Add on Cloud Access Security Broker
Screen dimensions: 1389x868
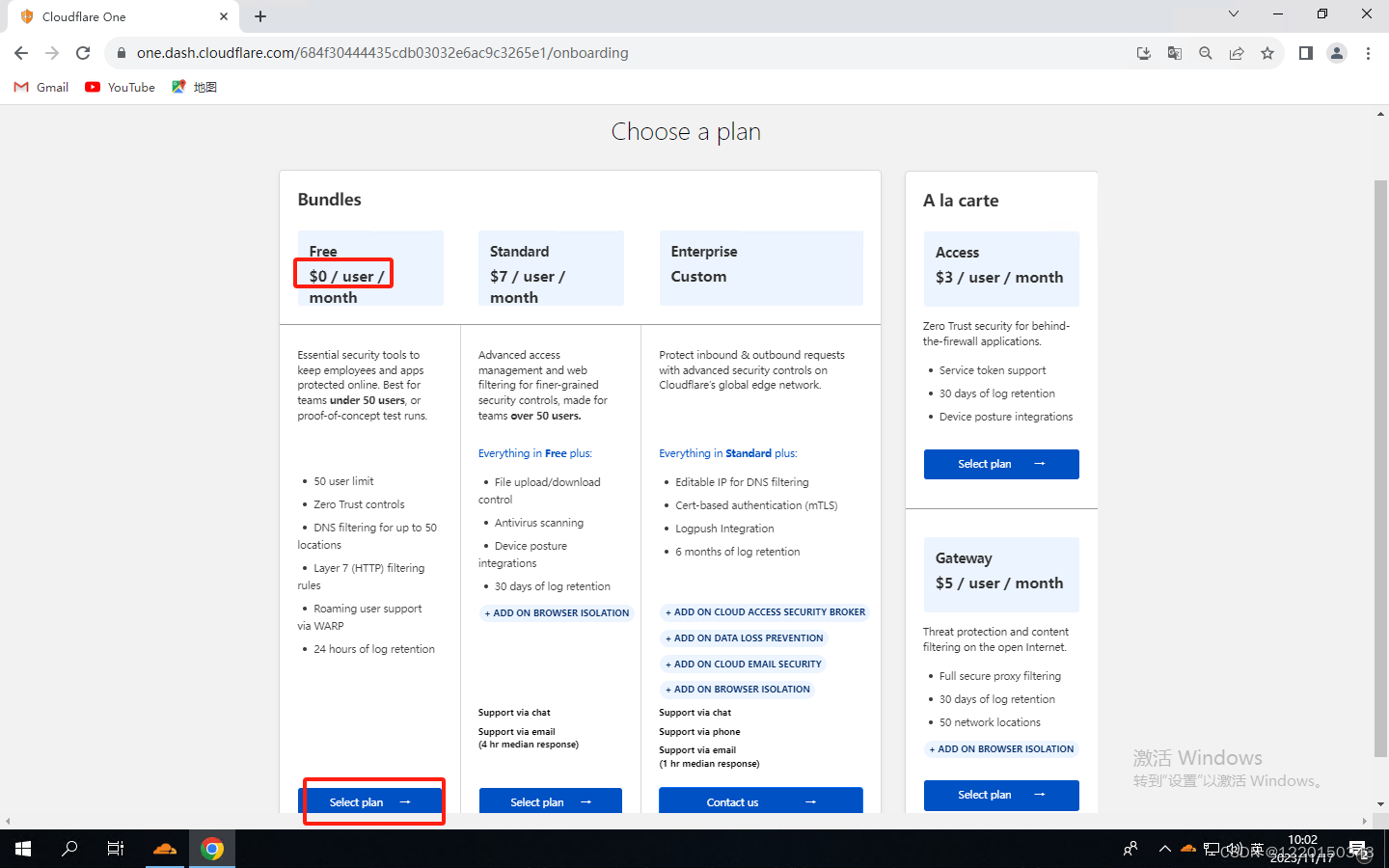coord(765,612)
